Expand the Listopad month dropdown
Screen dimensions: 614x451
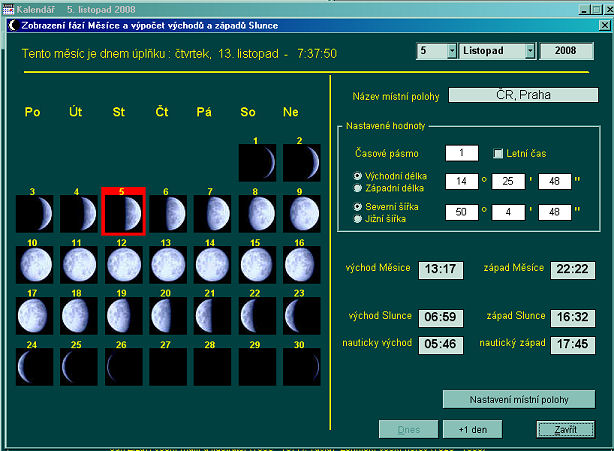528,50
